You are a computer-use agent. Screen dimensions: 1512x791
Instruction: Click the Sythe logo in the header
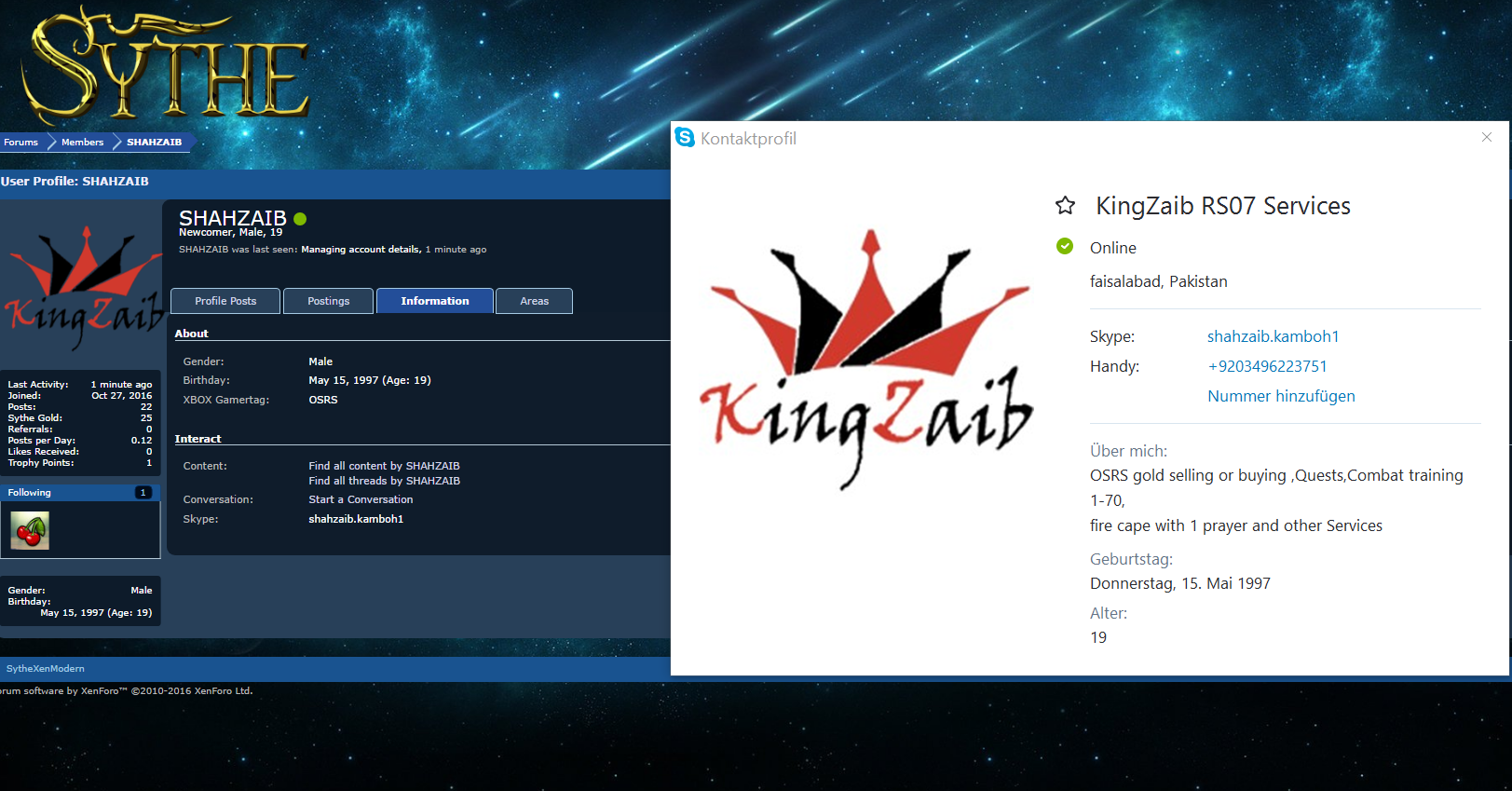tap(166, 67)
